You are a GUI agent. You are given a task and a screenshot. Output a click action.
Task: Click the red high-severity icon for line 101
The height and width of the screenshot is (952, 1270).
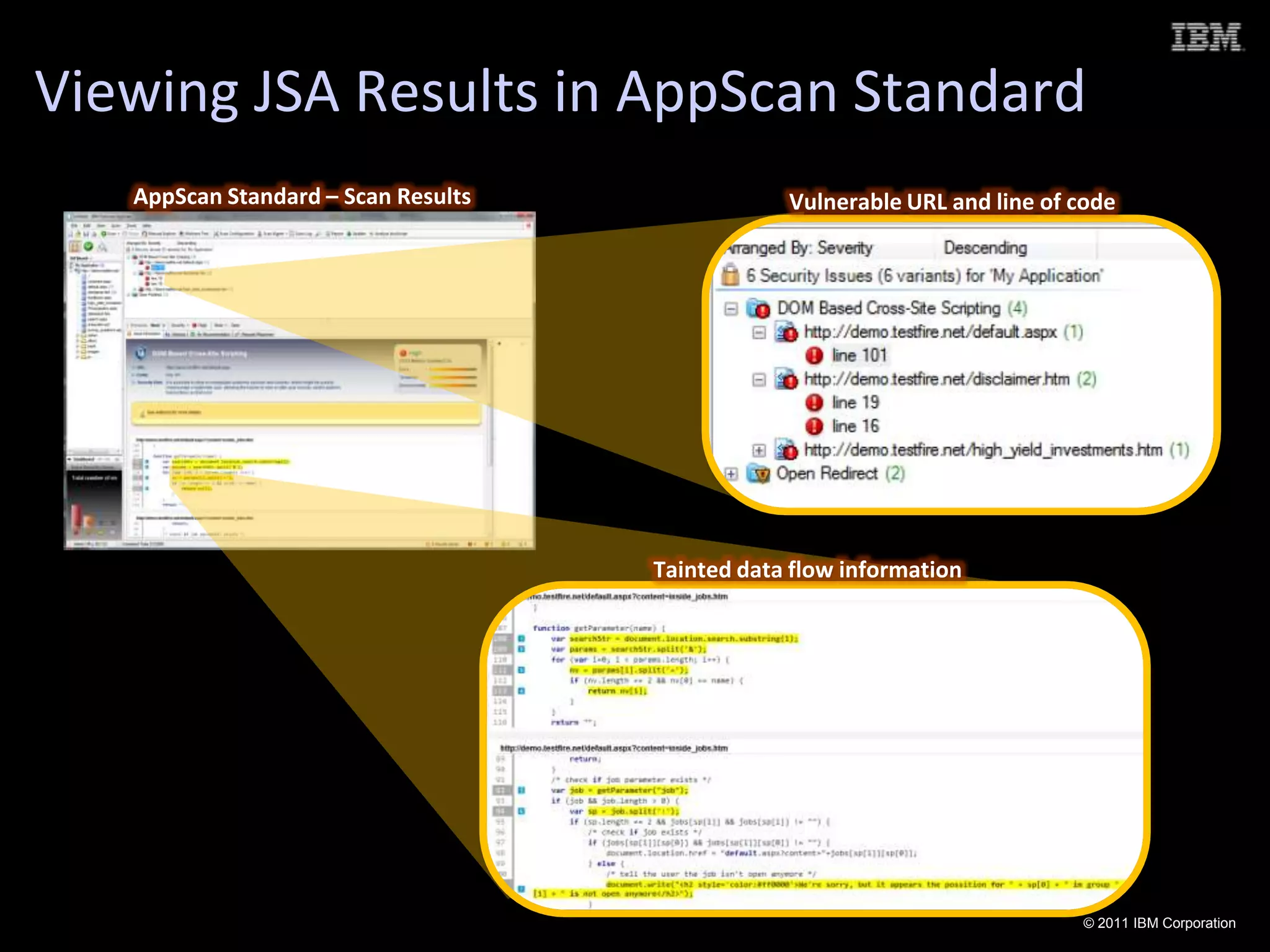[x=814, y=356]
